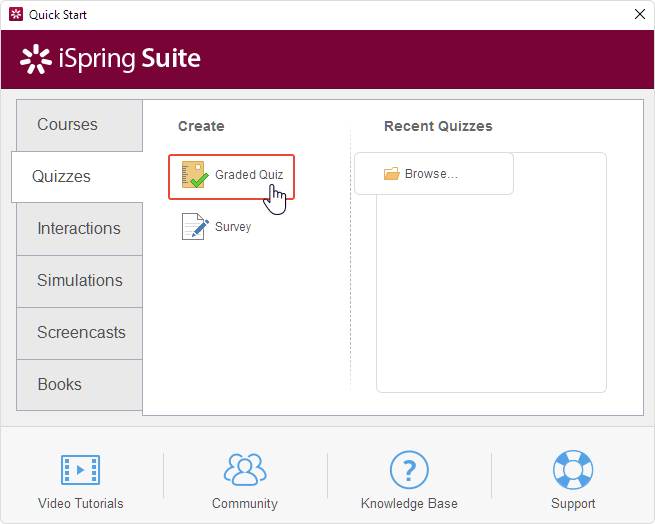This screenshot has width=655, height=524.
Task: Click the Graded Quiz checkmark icon
Action: [x=195, y=175]
